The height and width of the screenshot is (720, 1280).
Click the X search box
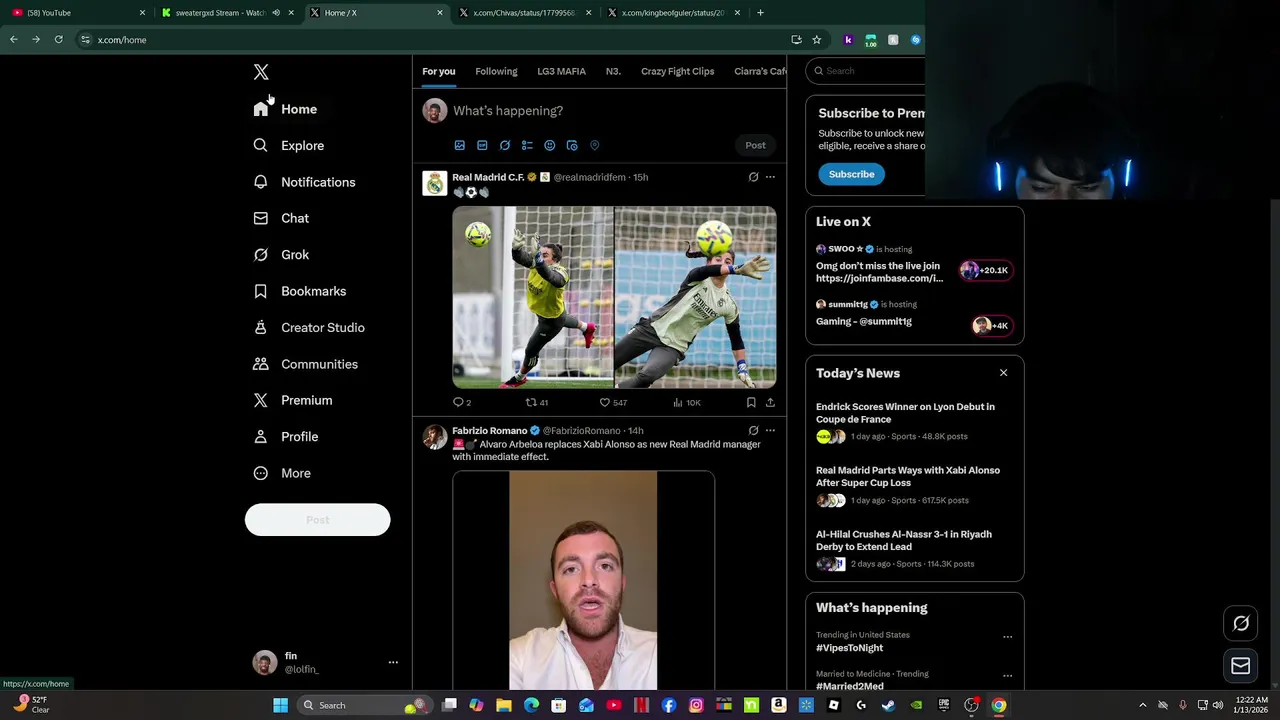[868, 71]
